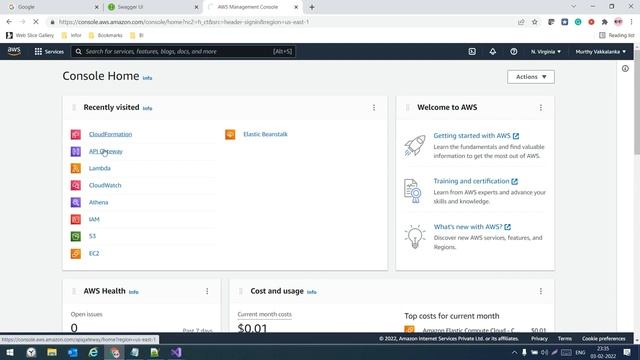640x360 pixels.
Task: Open the info side panel icon
Action: tap(625, 69)
